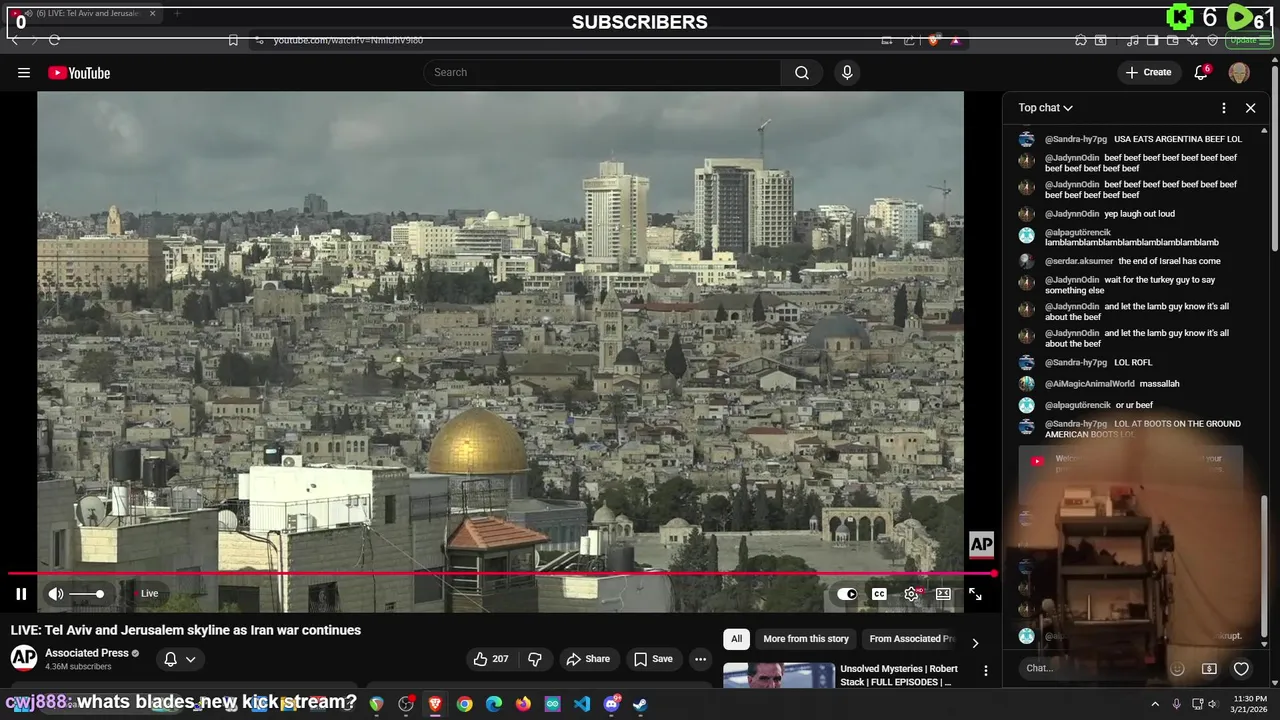Save the video to playlist
This screenshot has width=1280, height=720.
click(653, 659)
